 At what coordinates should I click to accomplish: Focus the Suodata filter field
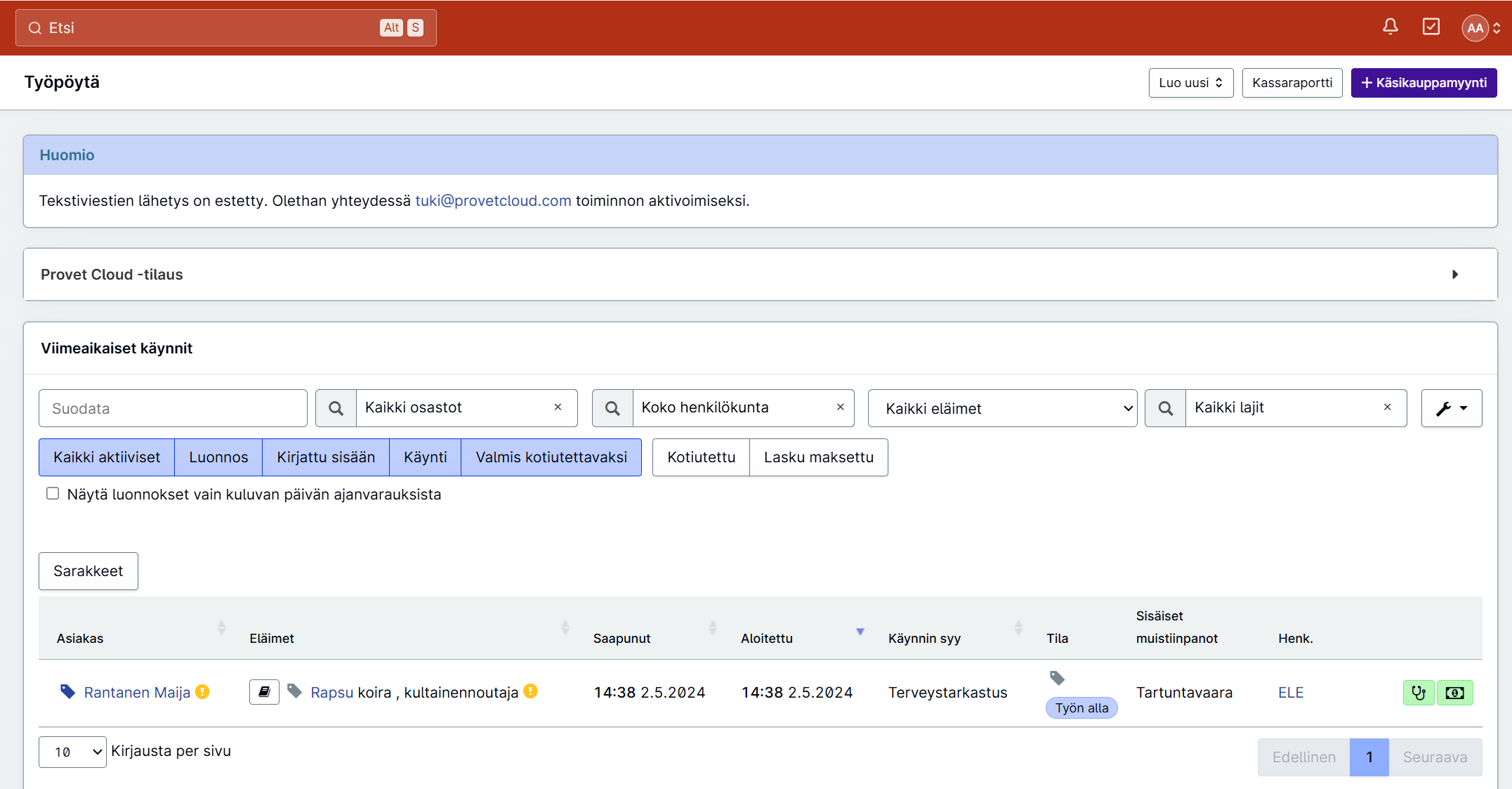(173, 408)
